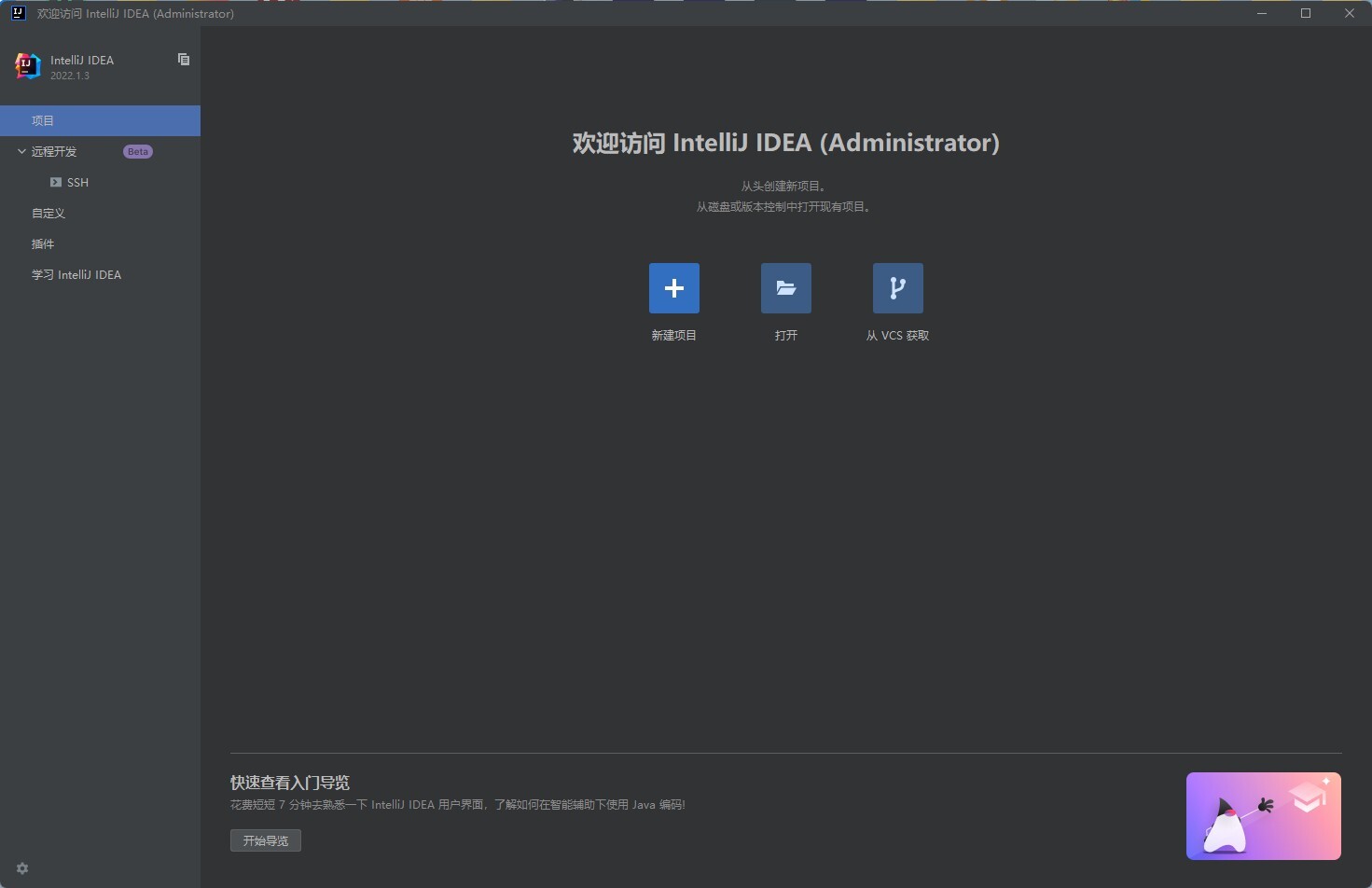This screenshot has height=888, width=1372.
Task: Click the 新建项目 label
Action: point(674,336)
